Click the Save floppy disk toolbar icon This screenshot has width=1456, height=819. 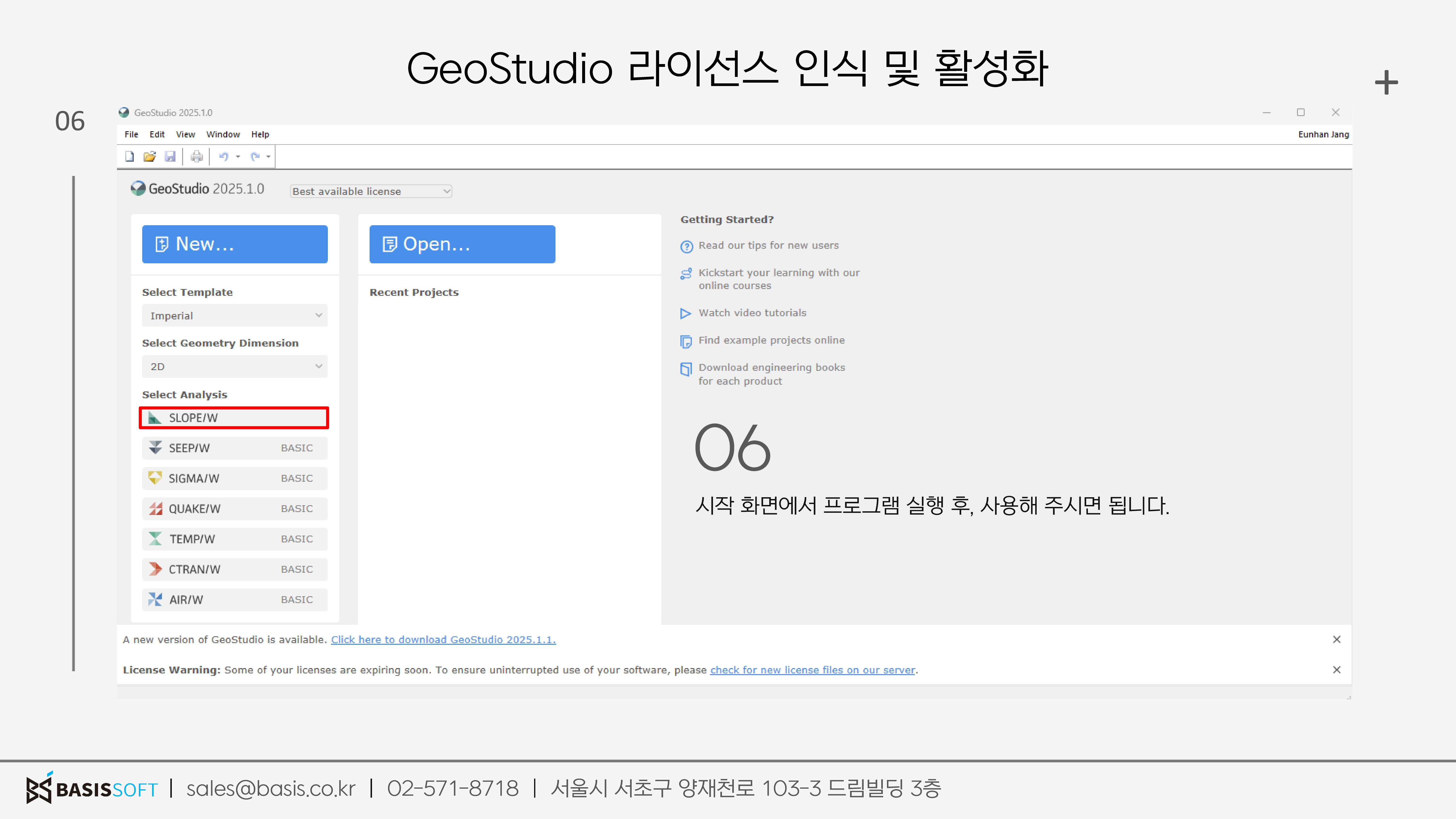170,157
